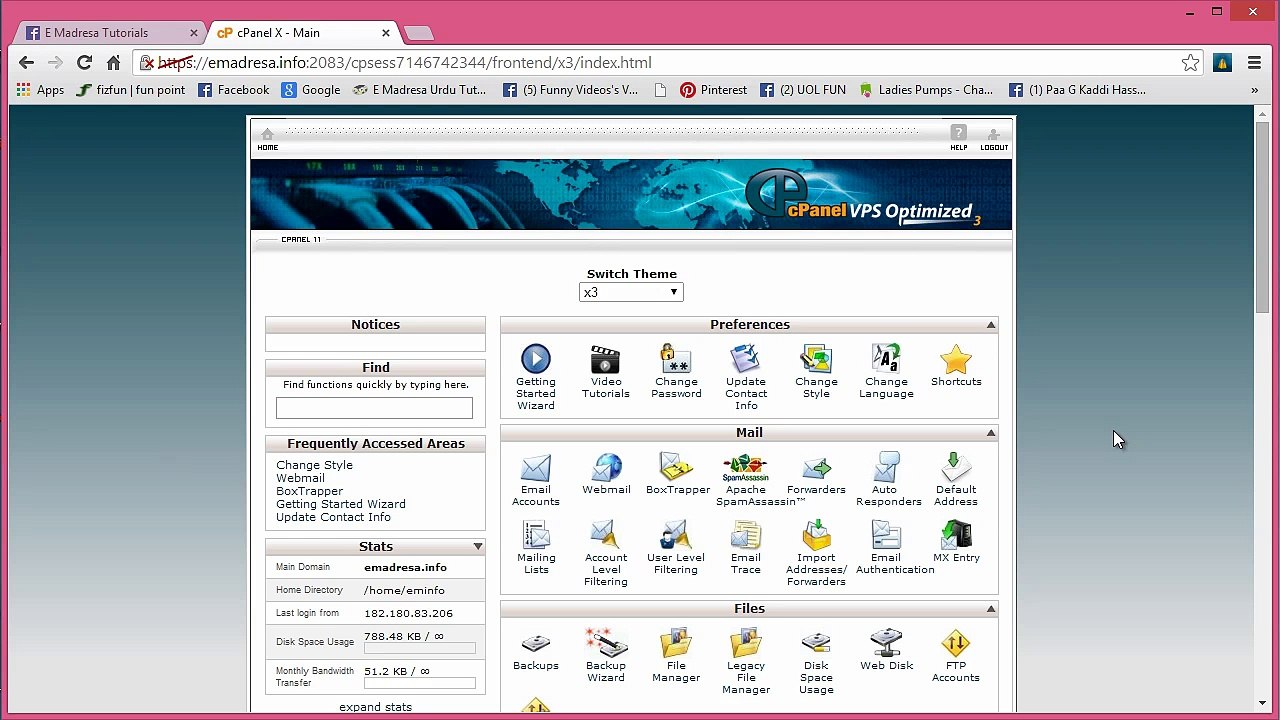Open the Chrome menu button
The width and height of the screenshot is (1280, 720).
click(x=1254, y=63)
